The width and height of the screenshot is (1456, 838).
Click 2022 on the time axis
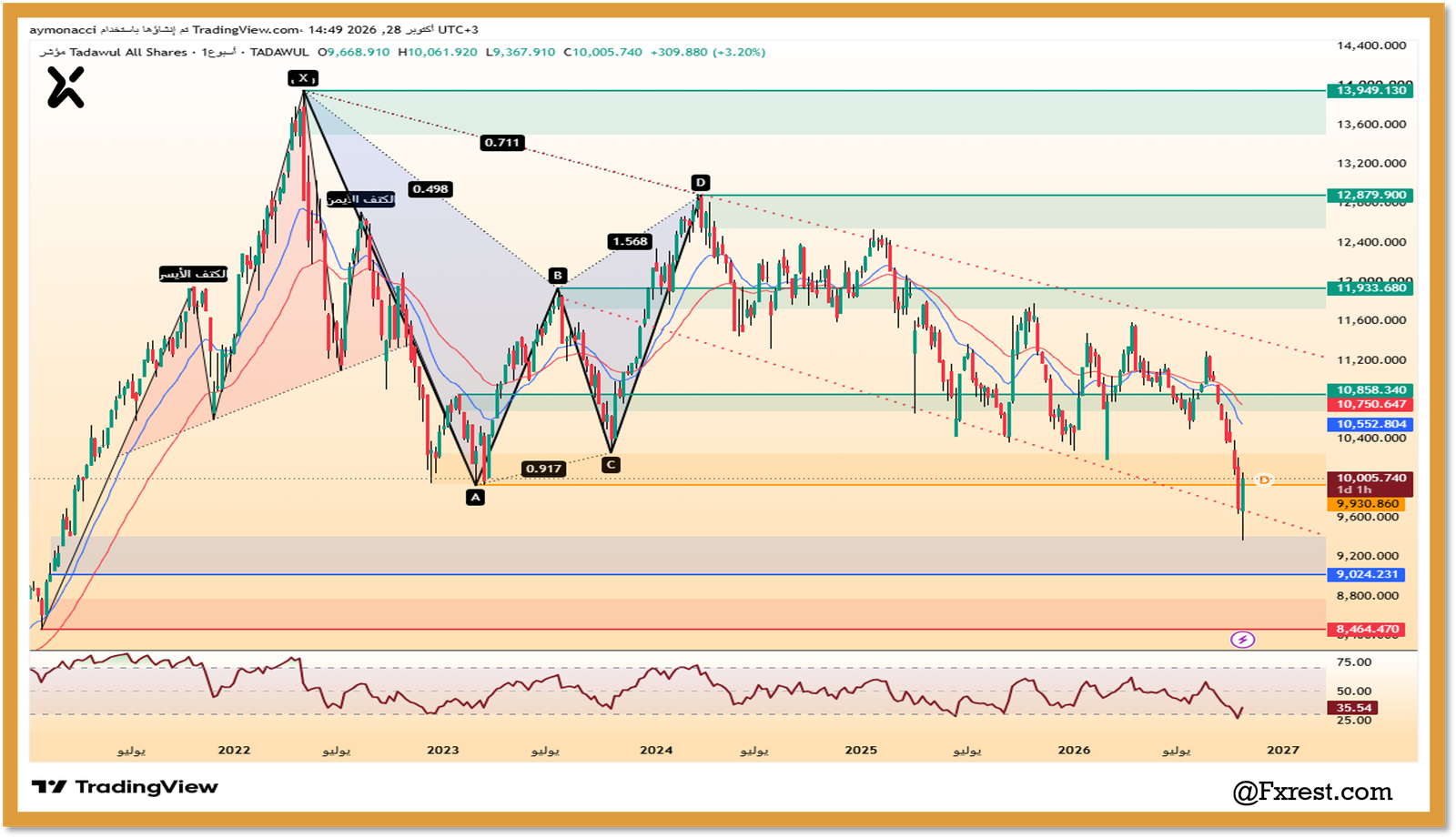pos(234,750)
